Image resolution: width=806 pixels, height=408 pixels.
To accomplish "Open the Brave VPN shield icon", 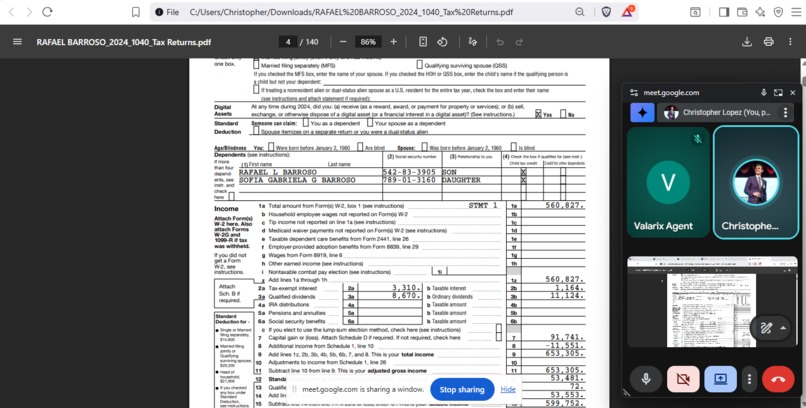I will coord(778,12).
